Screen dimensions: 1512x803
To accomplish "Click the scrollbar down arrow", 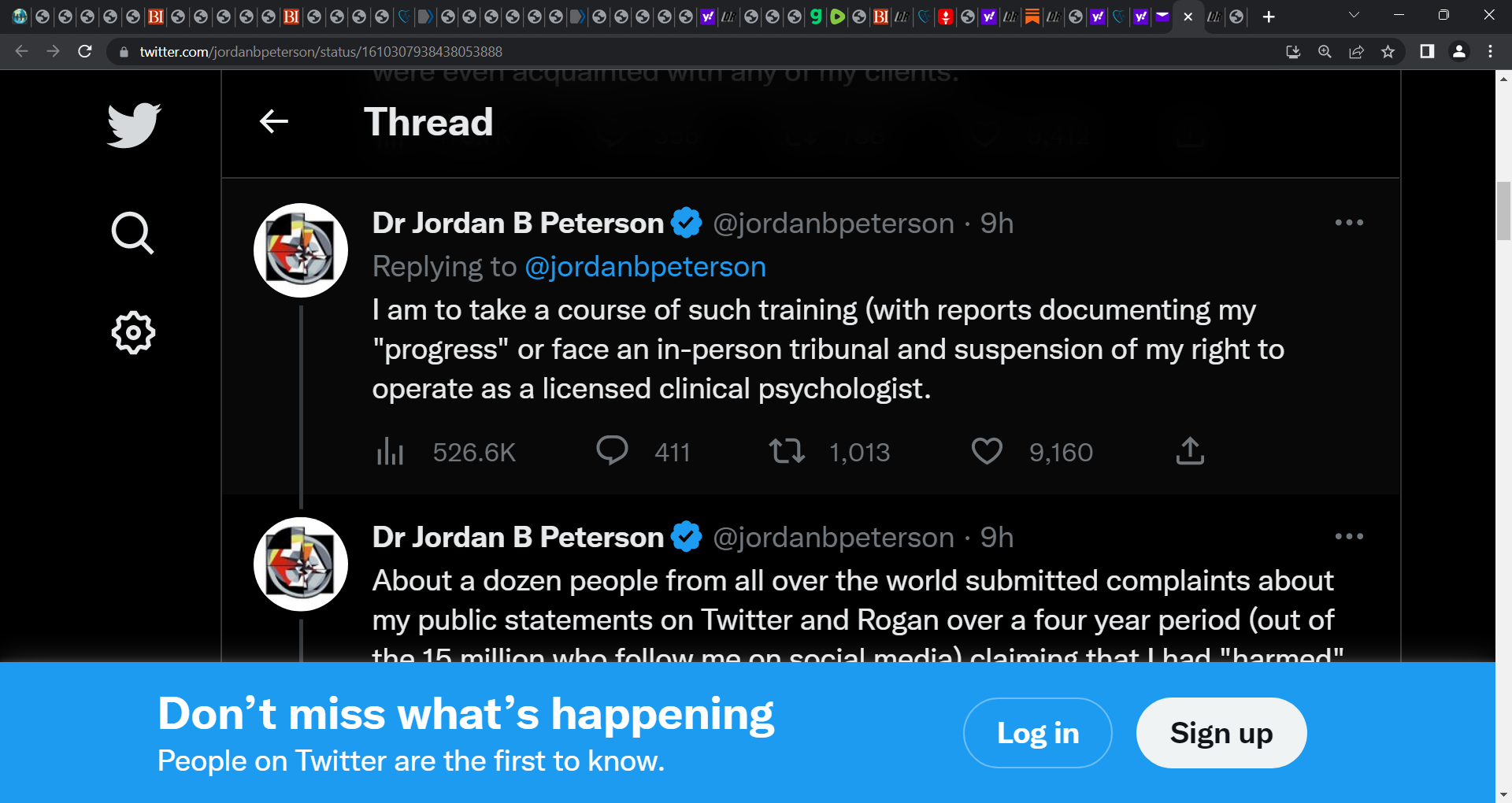I will pyautogui.click(x=1503, y=795).
